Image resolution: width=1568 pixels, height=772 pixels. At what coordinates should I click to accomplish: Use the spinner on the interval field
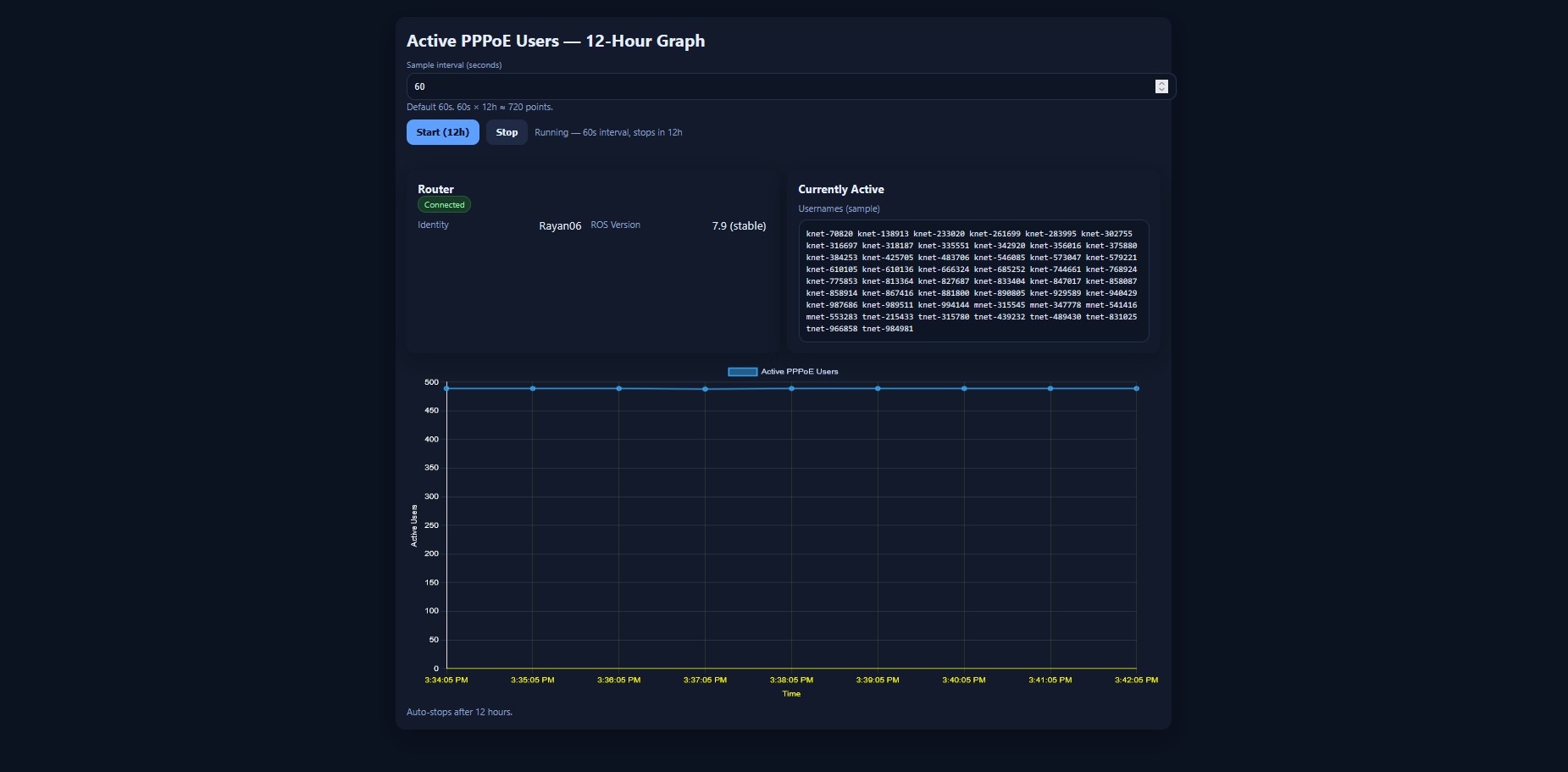click(1161, 86)
